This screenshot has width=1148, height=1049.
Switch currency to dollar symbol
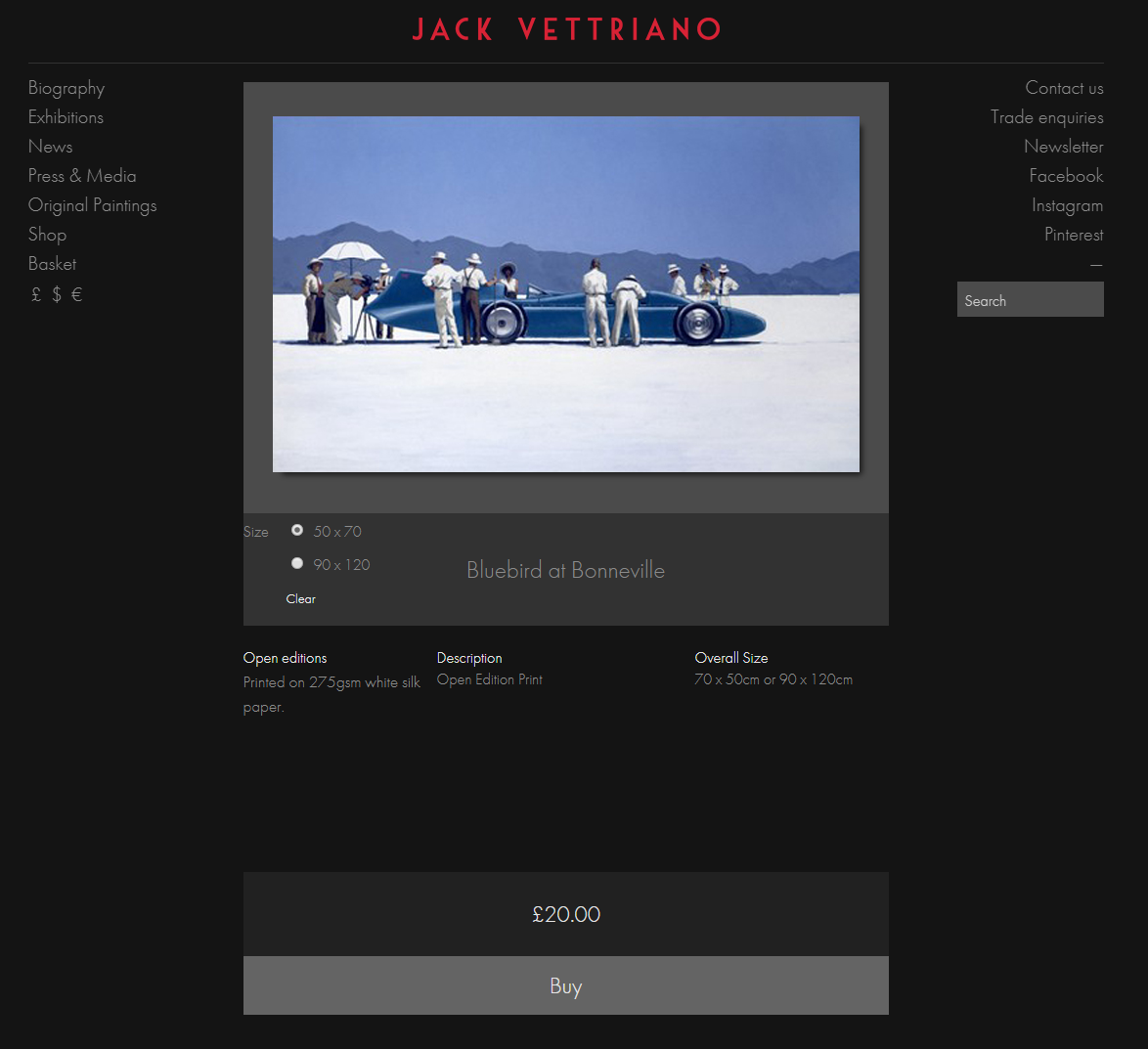pyautogui.click(x=57, y=294)
